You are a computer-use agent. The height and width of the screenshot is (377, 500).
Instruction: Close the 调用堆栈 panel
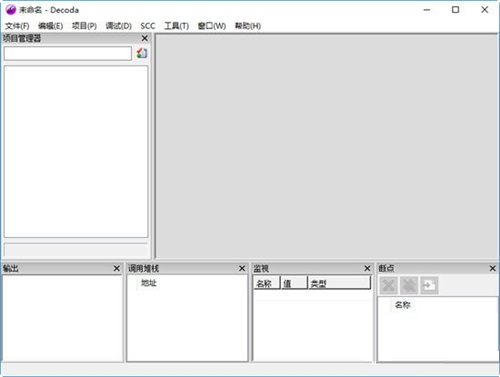pyautogui.click(x=242, y=268)
